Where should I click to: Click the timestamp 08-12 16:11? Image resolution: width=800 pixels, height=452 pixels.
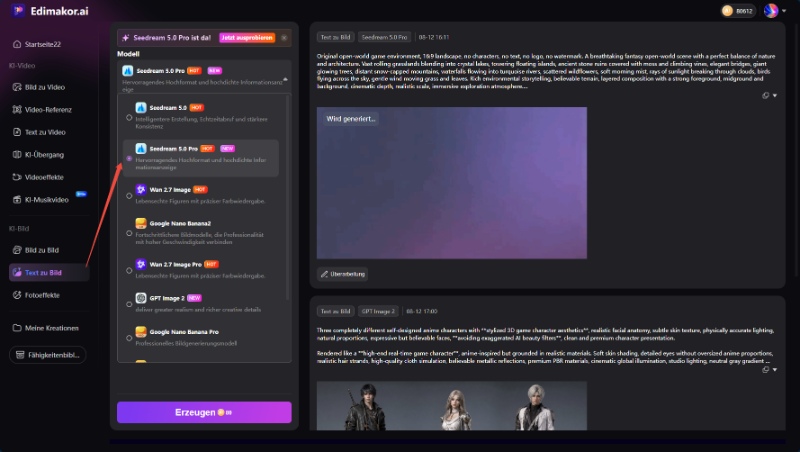[x=434, y=37]
